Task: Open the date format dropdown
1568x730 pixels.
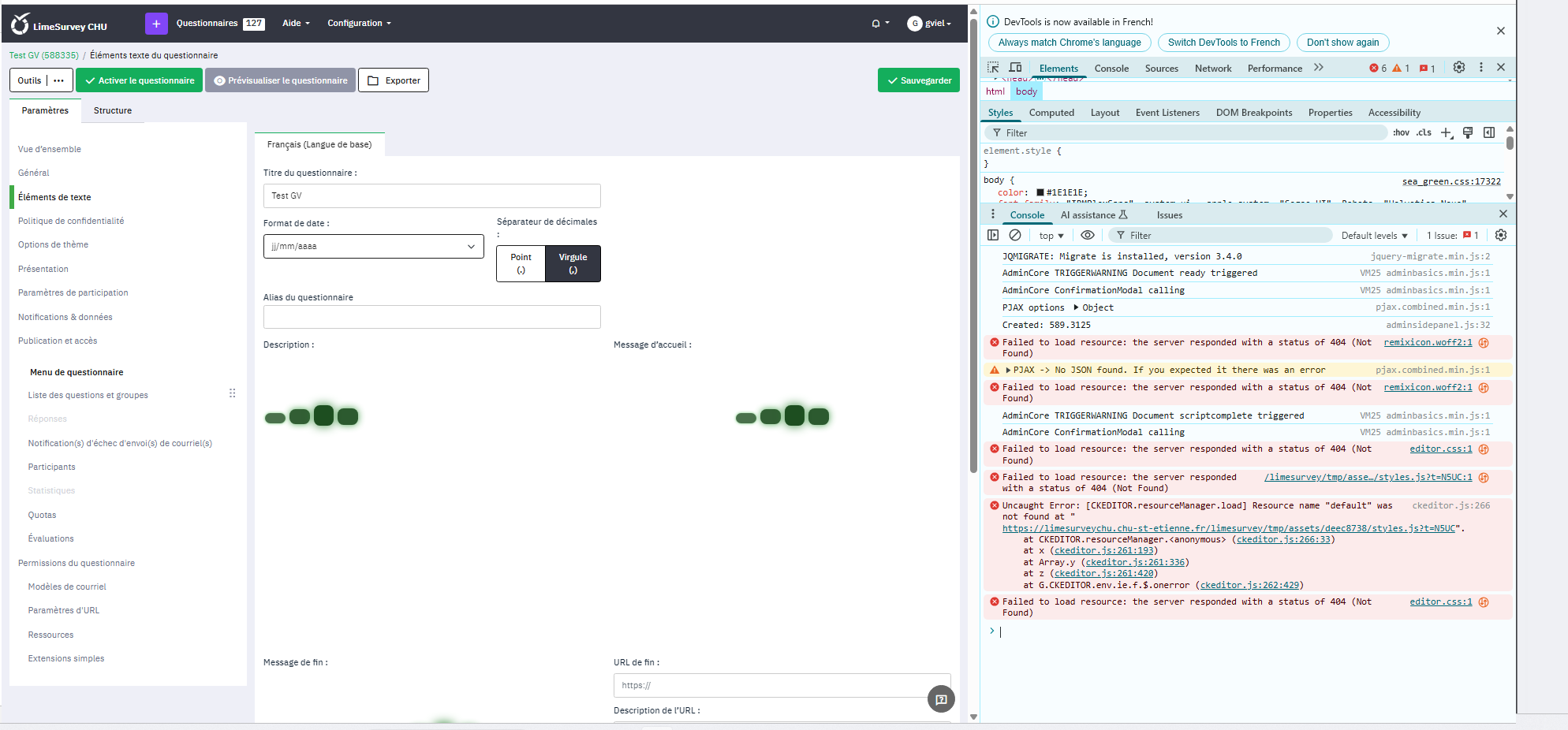Action: tap(373, 246)
